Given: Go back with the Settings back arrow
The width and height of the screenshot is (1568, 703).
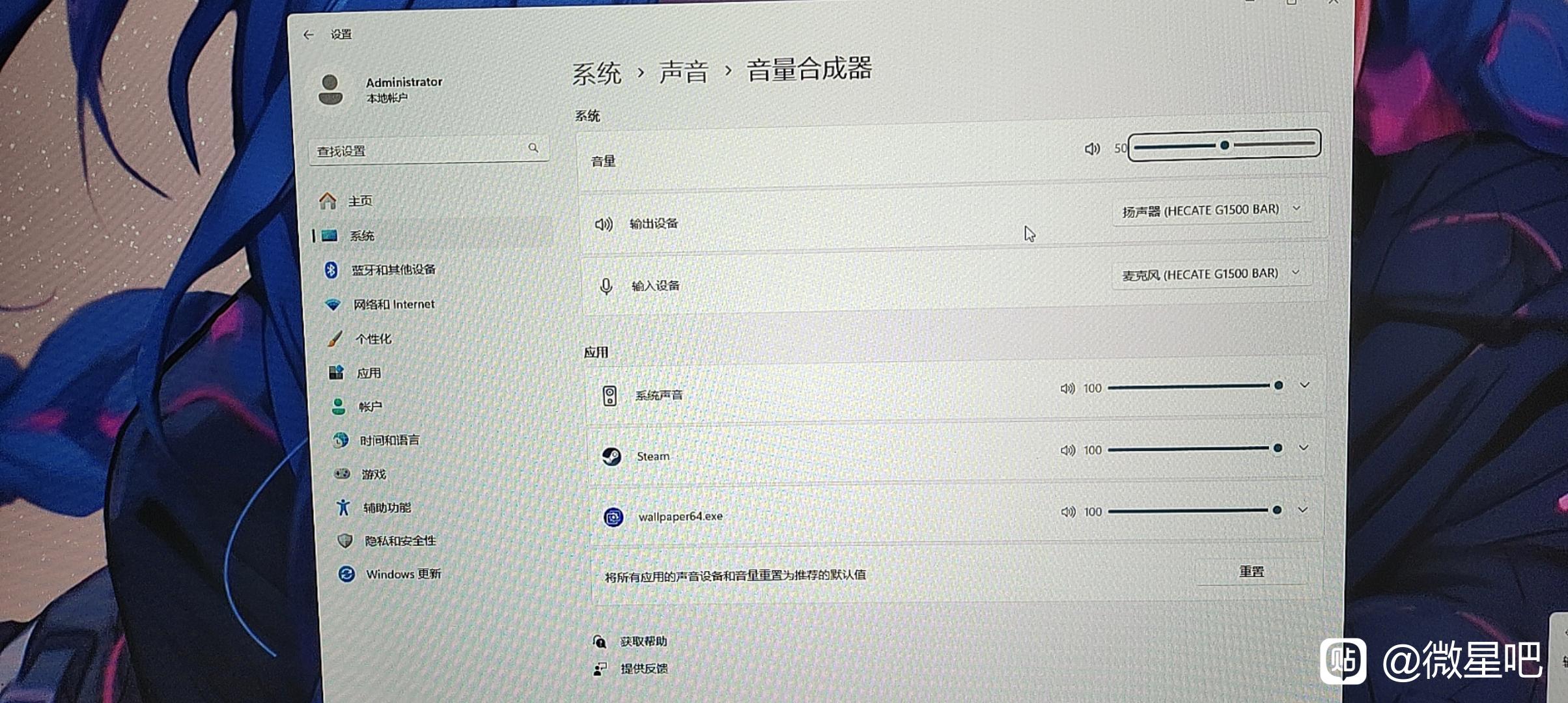Looking at the screenshot, I should click(x=309, y=34).
